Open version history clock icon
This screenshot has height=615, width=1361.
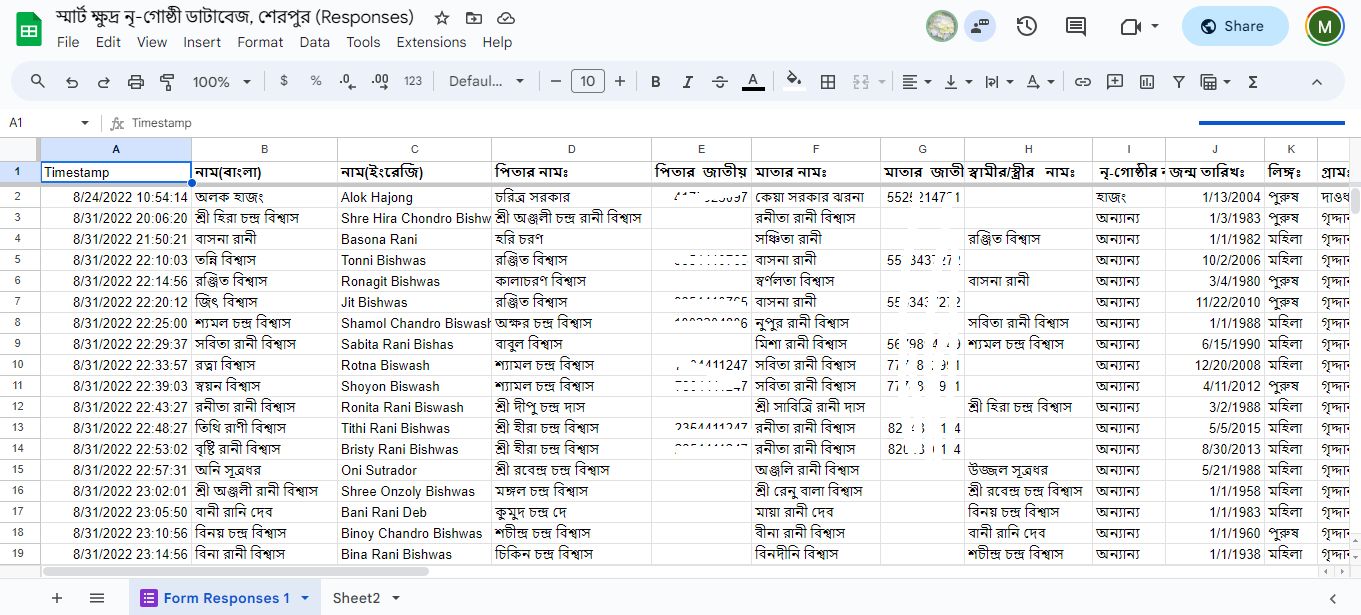coord(1027,27)
